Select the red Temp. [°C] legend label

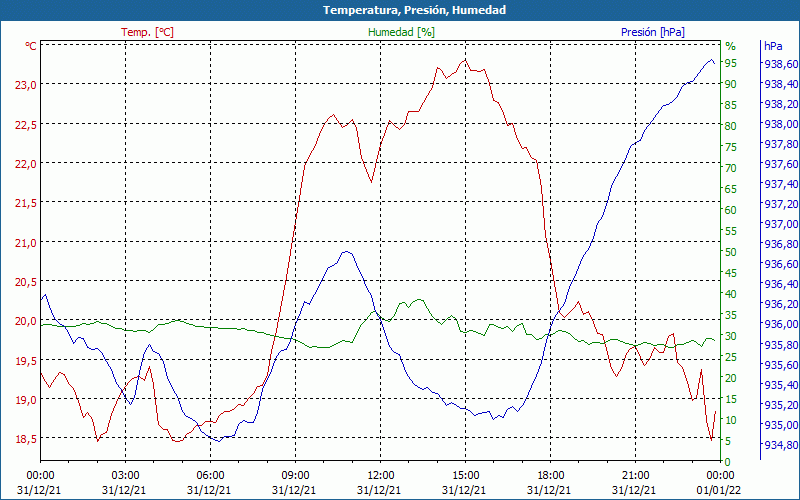coord(147,32)
